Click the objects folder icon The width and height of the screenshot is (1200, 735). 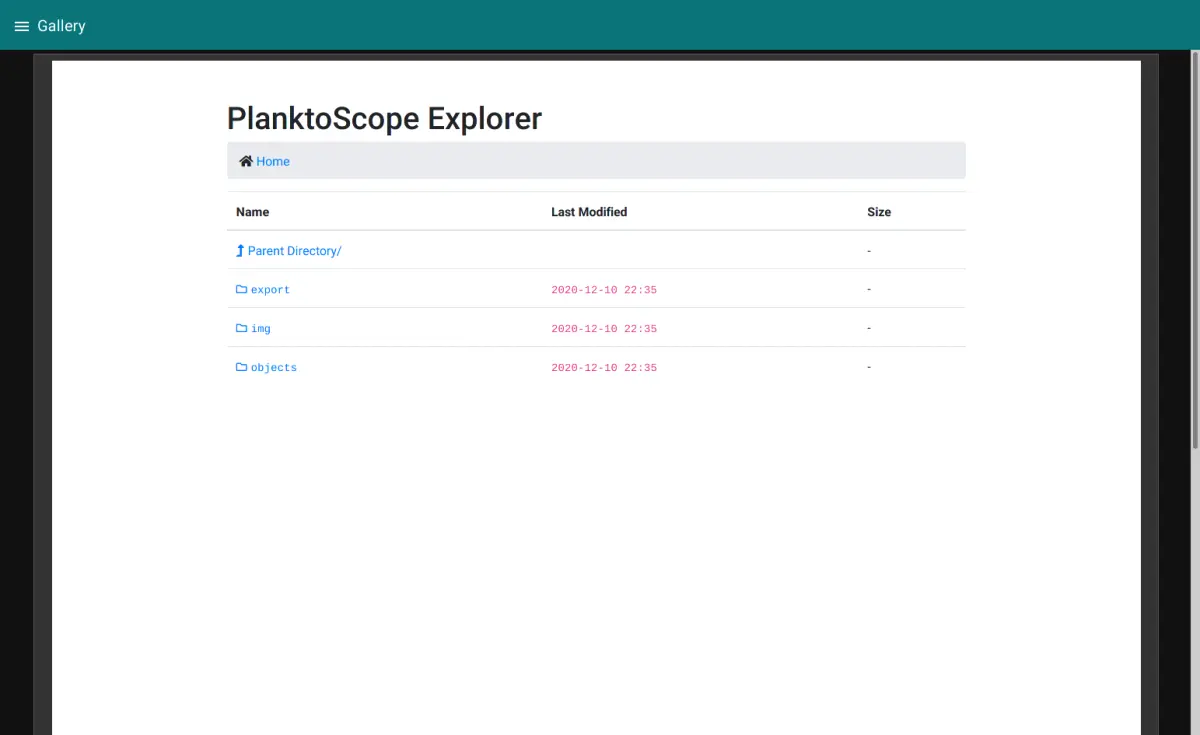click(241, 367)
